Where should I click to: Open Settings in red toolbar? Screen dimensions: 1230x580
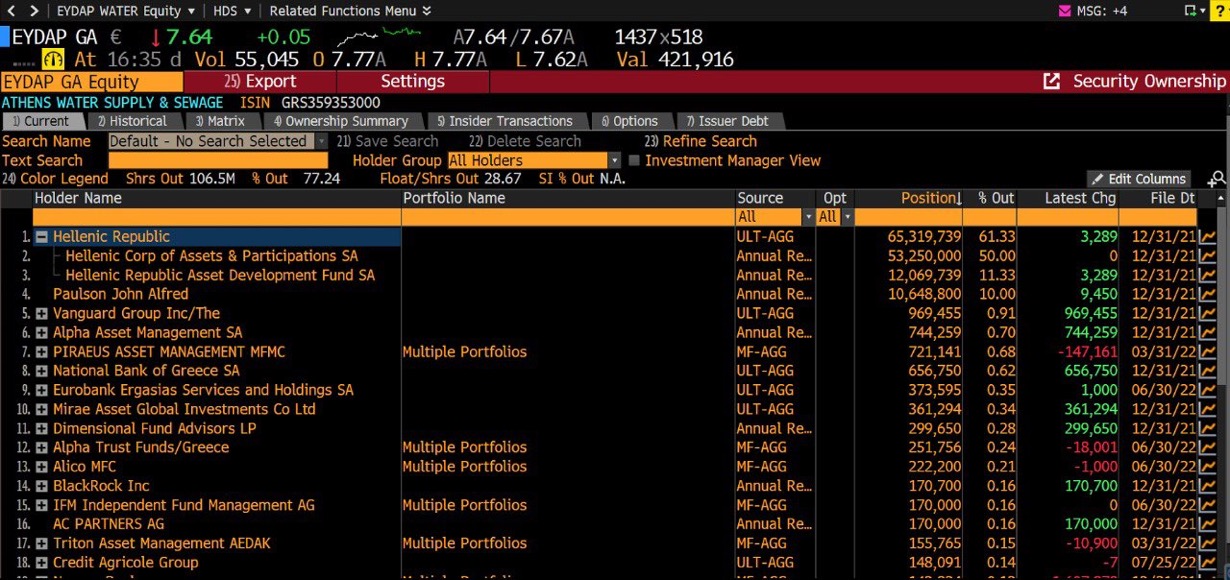(412, 81)
